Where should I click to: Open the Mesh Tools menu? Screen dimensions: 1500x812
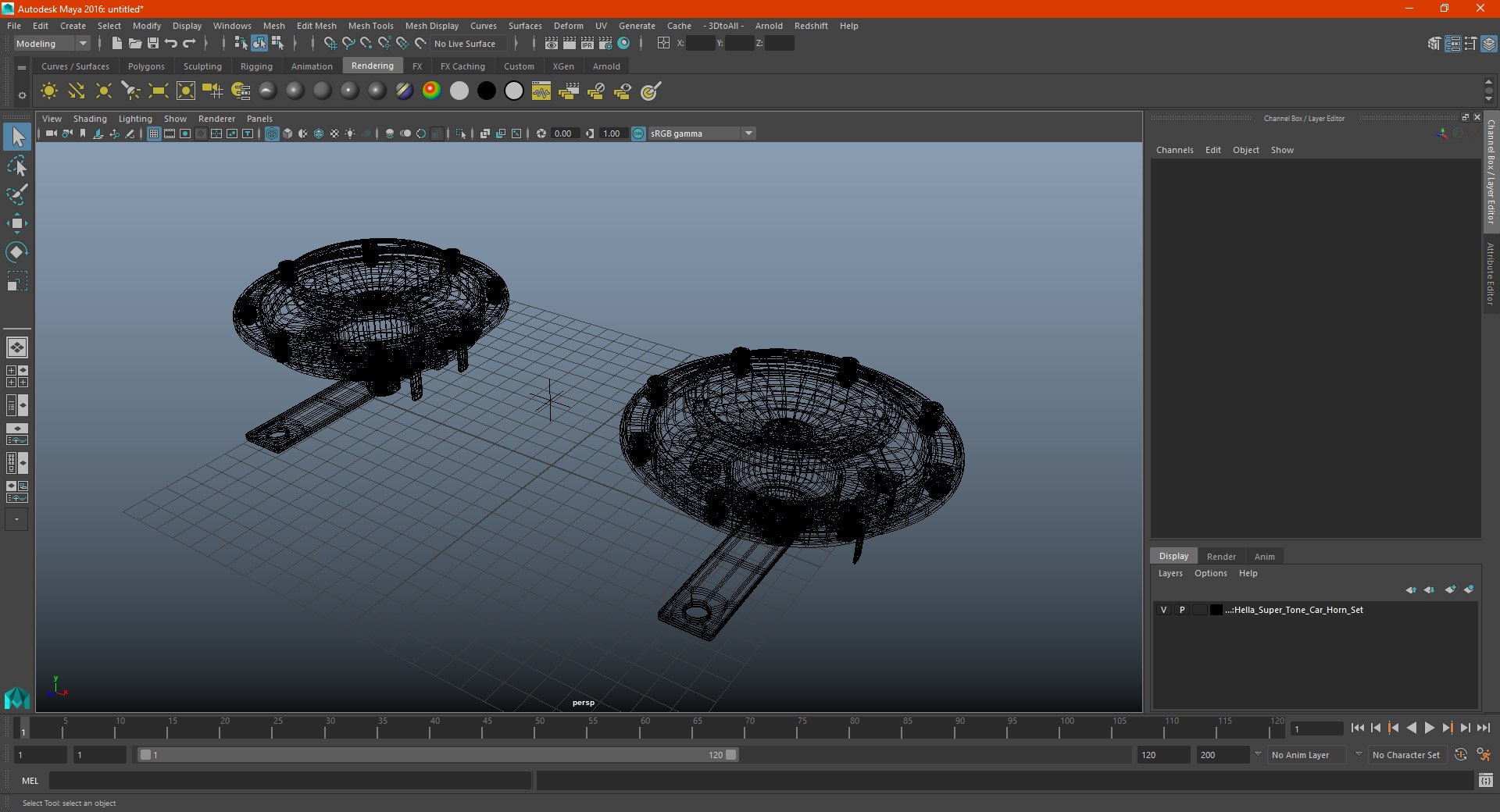(x=370, y=26)
